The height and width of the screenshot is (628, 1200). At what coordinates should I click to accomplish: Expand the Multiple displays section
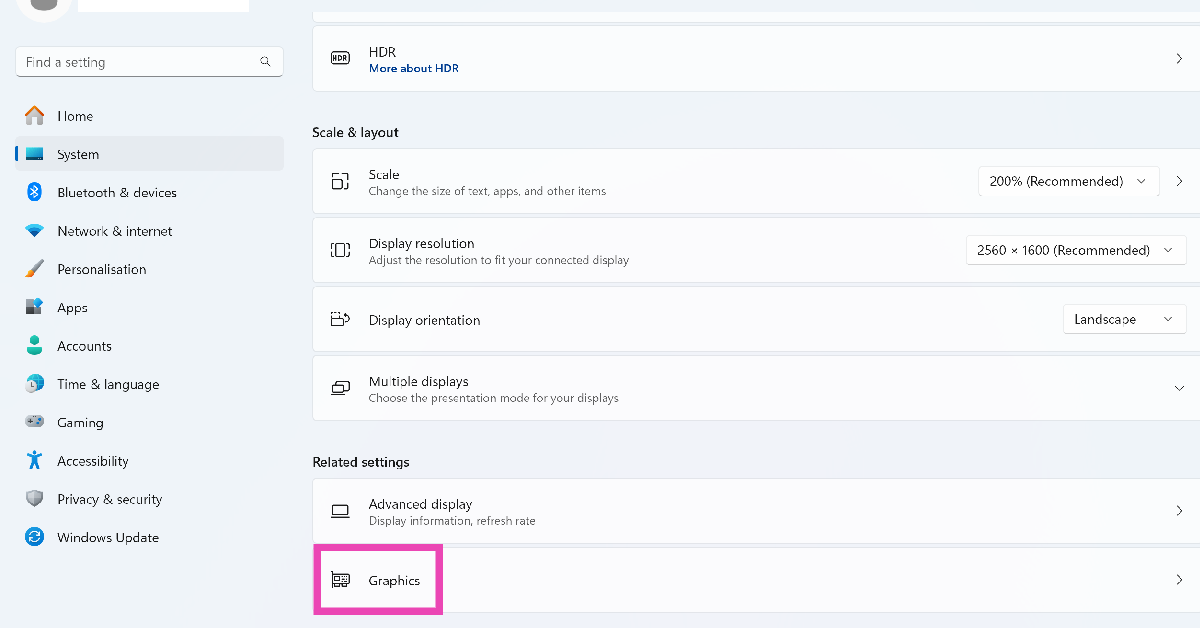point(1179,388)
